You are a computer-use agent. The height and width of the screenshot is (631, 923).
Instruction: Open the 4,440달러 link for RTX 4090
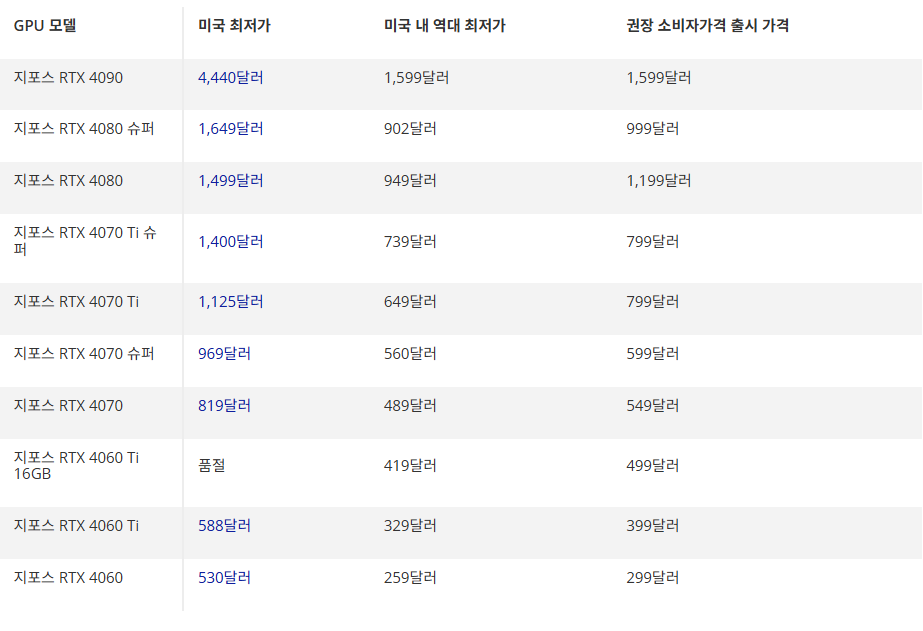point(231,78)
